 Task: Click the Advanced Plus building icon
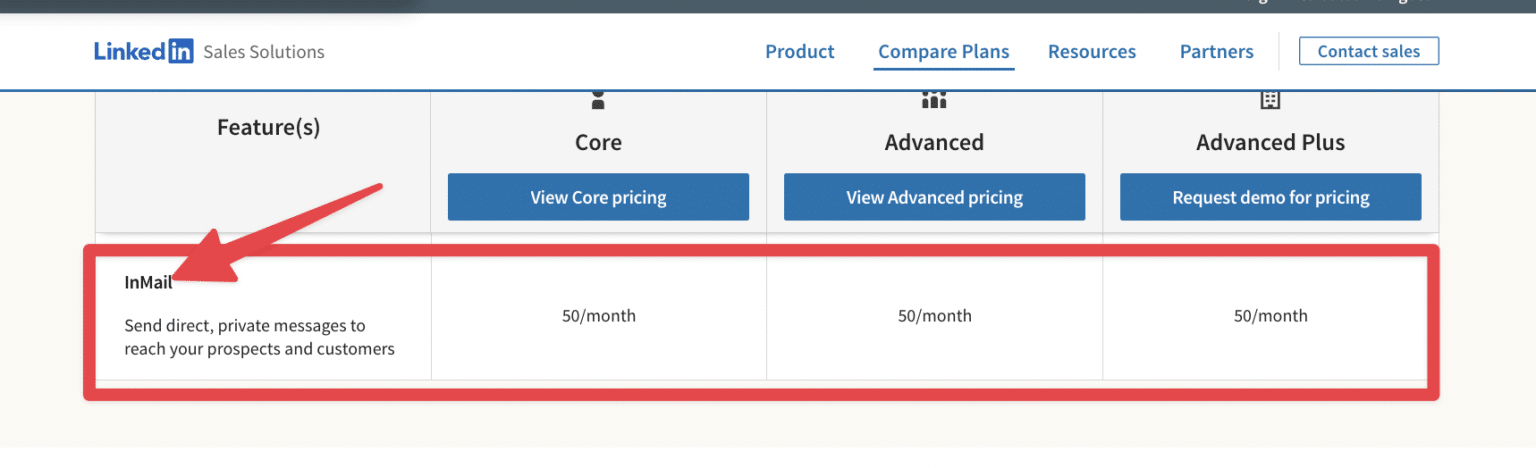(1270, 100)
